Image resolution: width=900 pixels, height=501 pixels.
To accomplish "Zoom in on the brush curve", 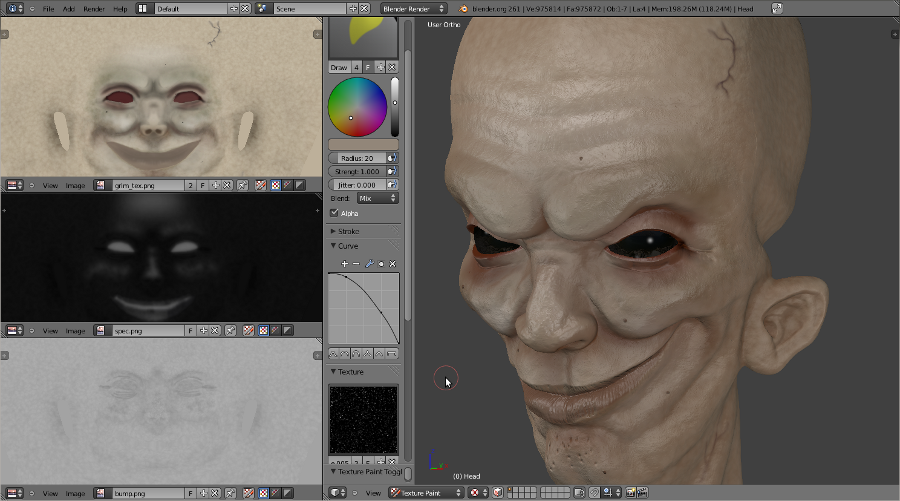I will (x=345, y=264).
